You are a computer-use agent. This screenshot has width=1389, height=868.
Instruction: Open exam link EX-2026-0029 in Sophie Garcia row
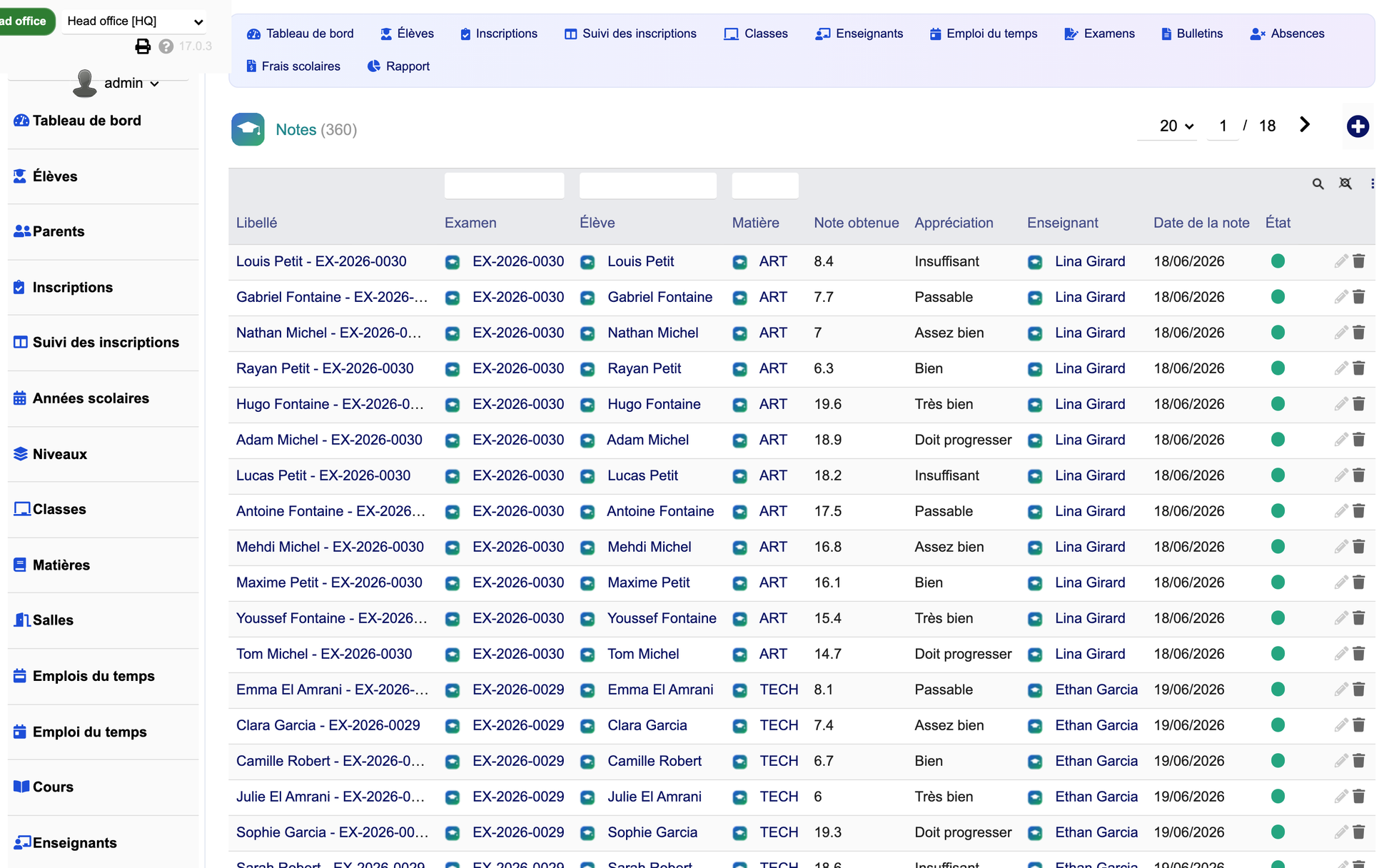point(518,832)
